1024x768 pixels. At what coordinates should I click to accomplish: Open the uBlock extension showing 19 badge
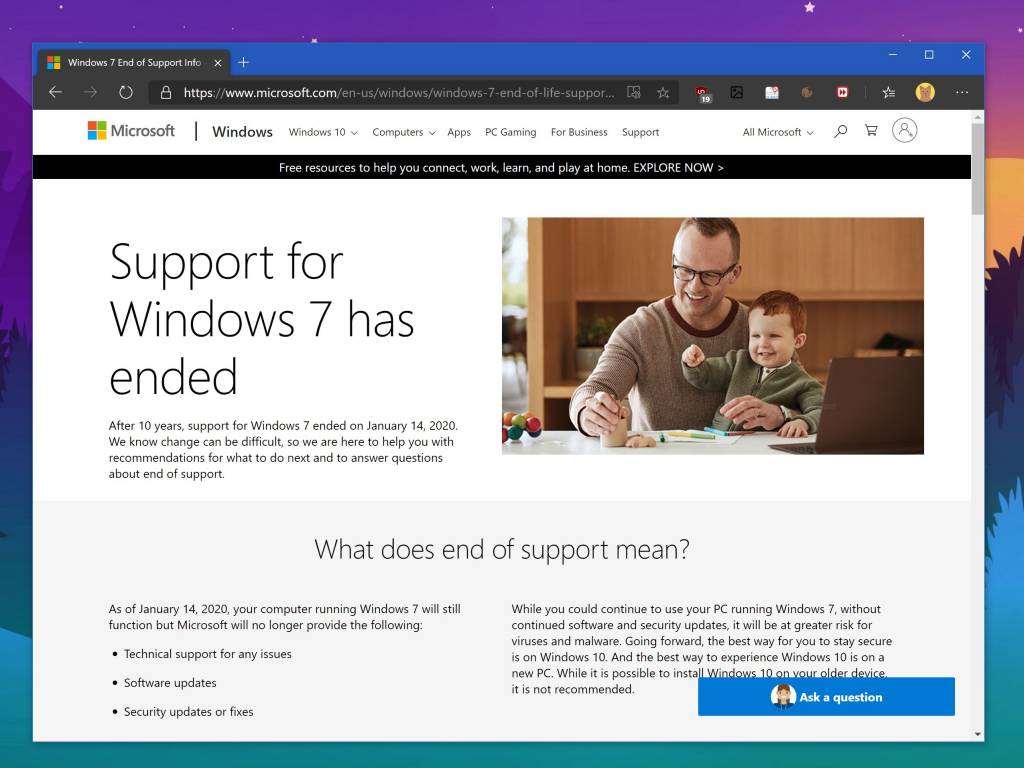pyautogui.click(x=703, y=93)
